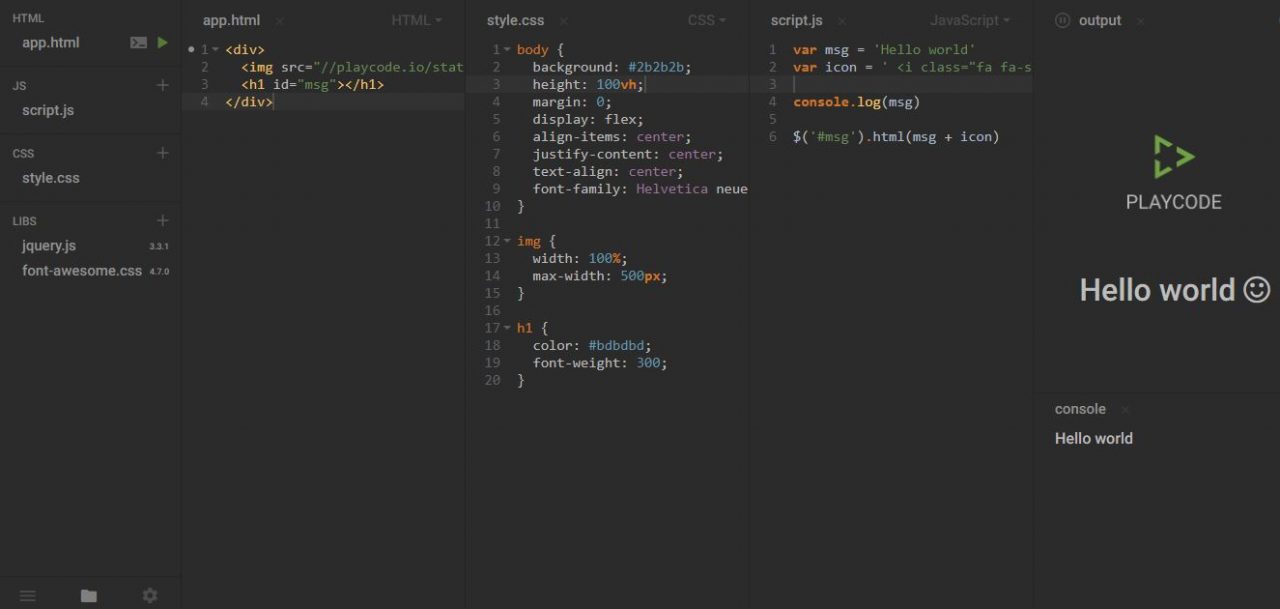Image resolution: width=1280 pixels, height=609 pixels.
Task: Open the project files folder icon
Action: [x=88, y=595]
